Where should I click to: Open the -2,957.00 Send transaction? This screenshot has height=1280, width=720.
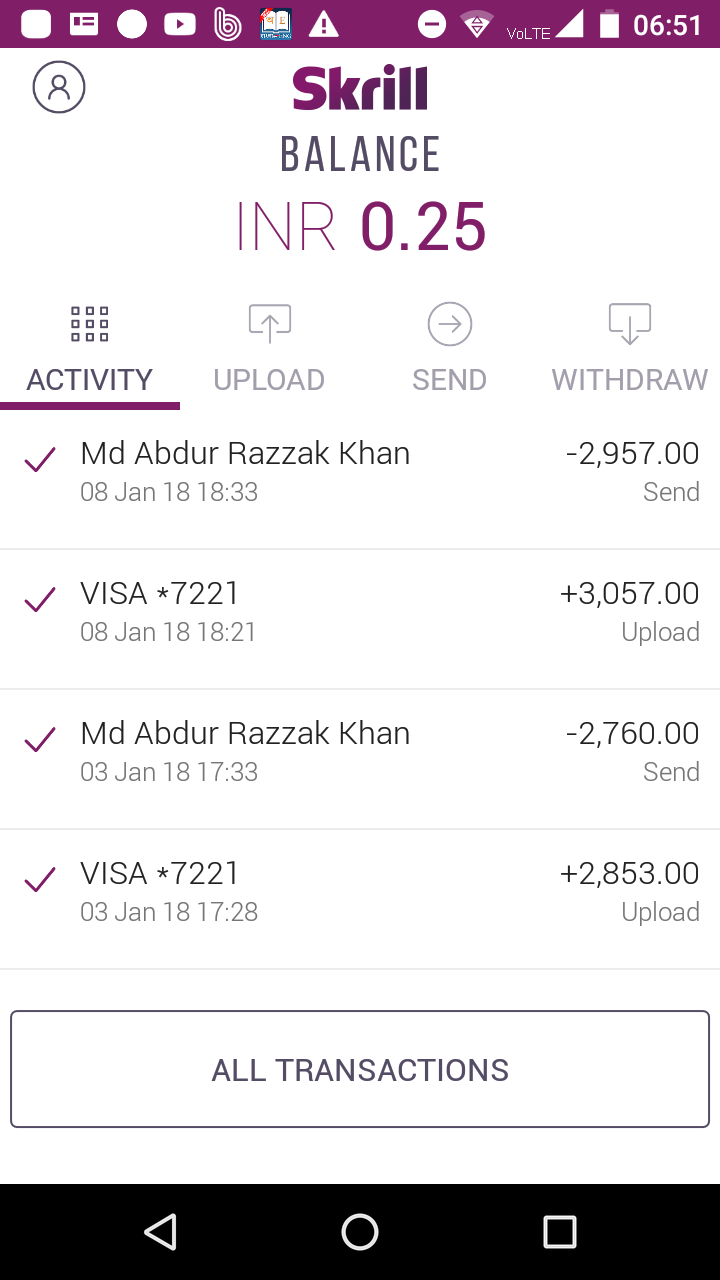tap(360, 472)
